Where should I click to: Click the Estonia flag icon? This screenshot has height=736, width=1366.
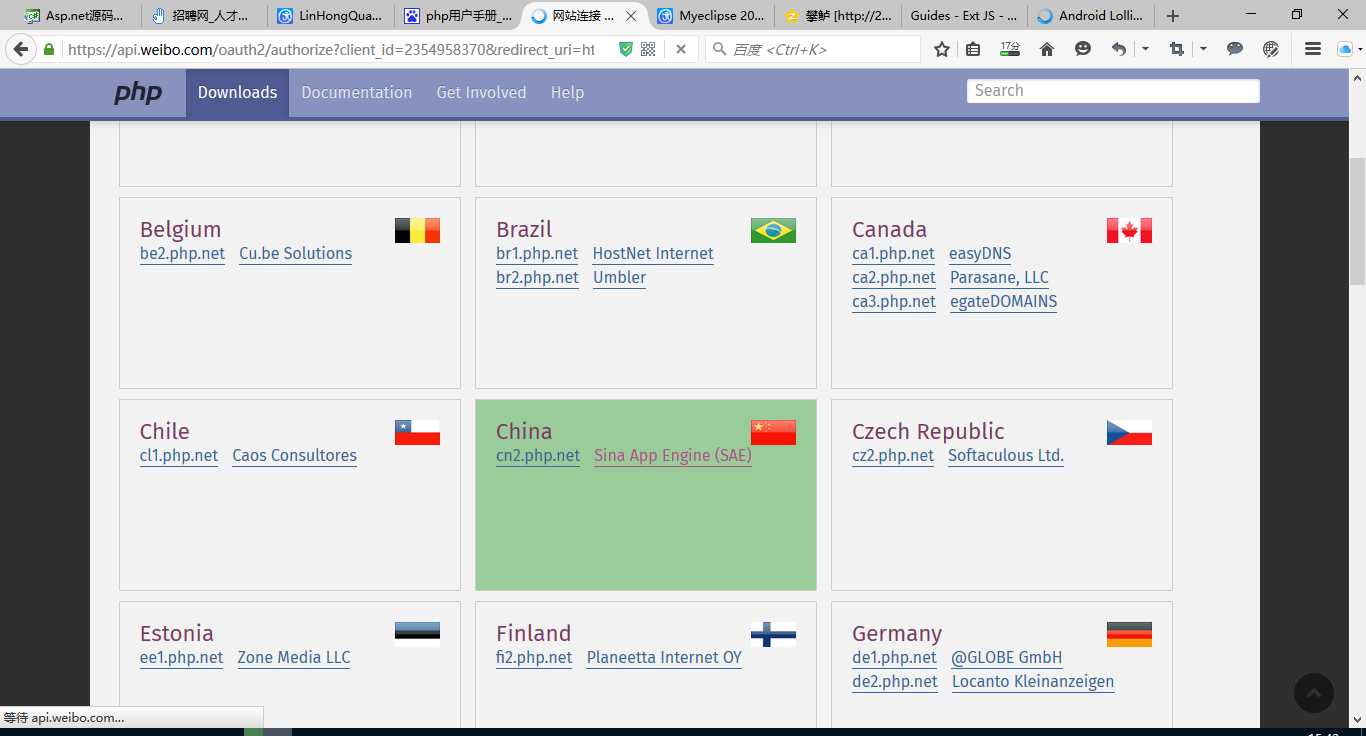click(x=417, y=635)
